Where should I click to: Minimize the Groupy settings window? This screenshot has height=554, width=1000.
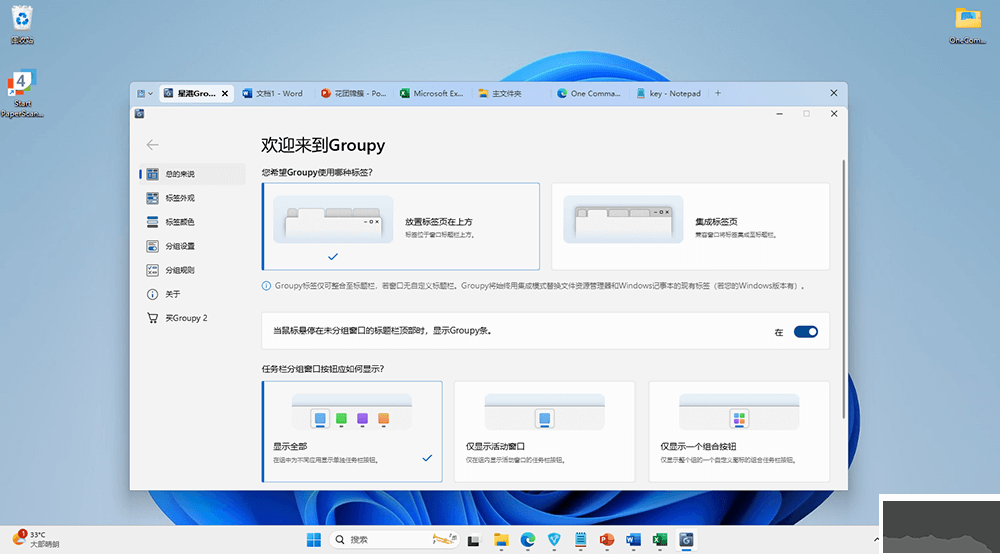pyautogui.click(x=779, y=113)
